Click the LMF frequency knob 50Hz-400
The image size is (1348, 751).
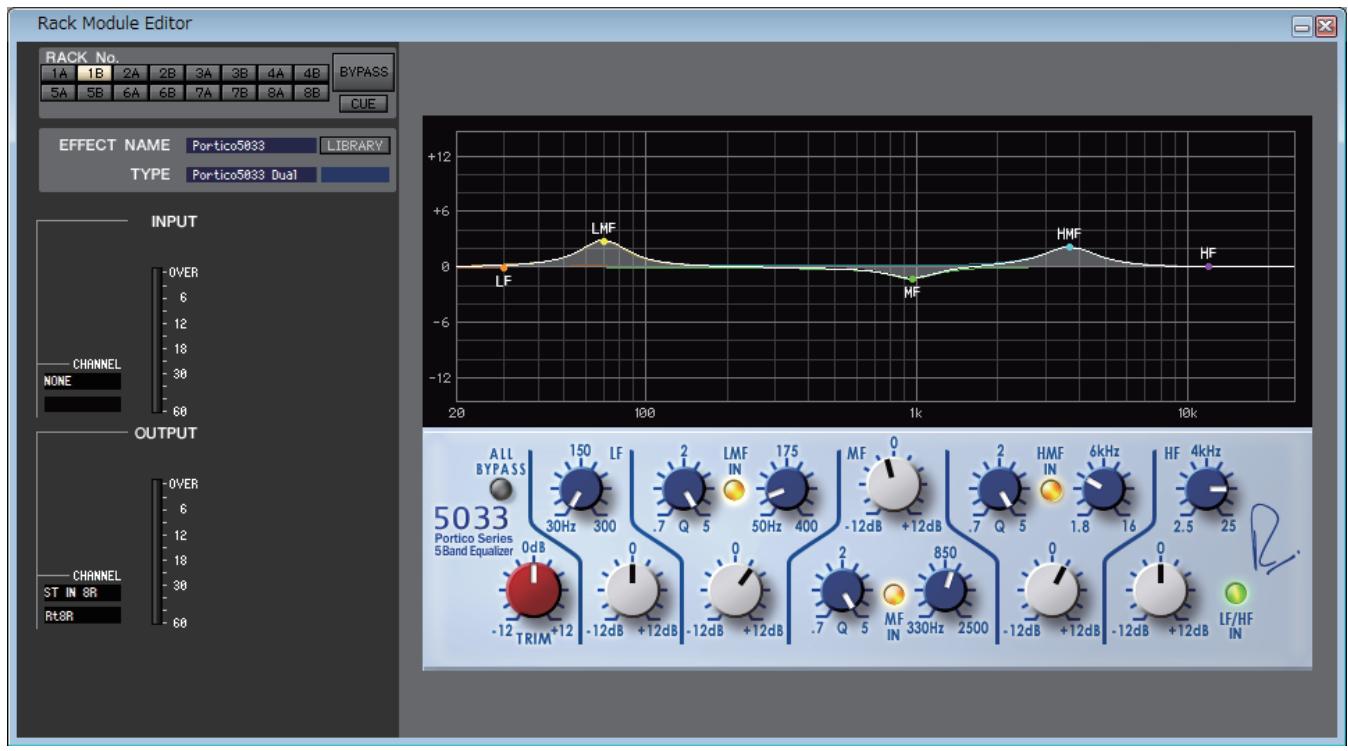pos(787,490)
